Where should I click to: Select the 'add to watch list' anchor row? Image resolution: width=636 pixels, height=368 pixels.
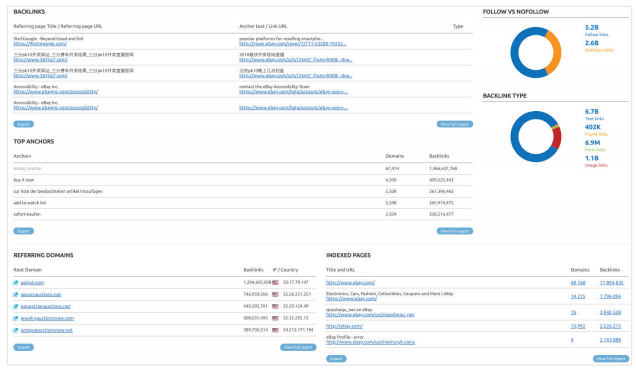[243, 203]
